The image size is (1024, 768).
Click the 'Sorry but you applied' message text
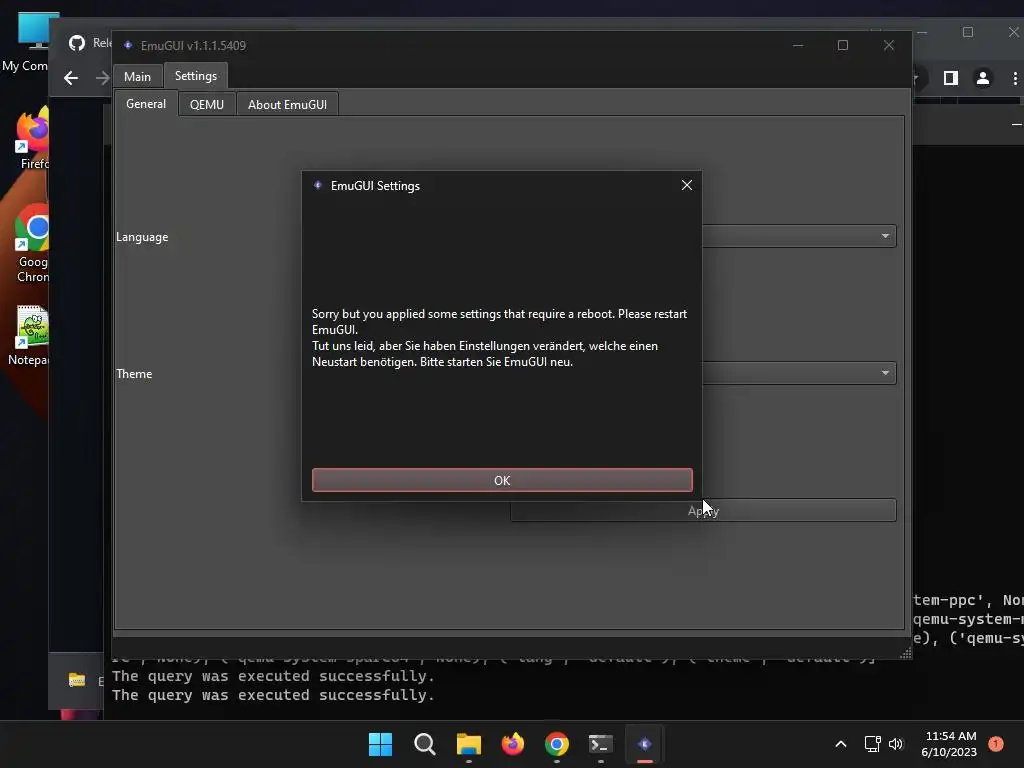(x=499, y=321)
